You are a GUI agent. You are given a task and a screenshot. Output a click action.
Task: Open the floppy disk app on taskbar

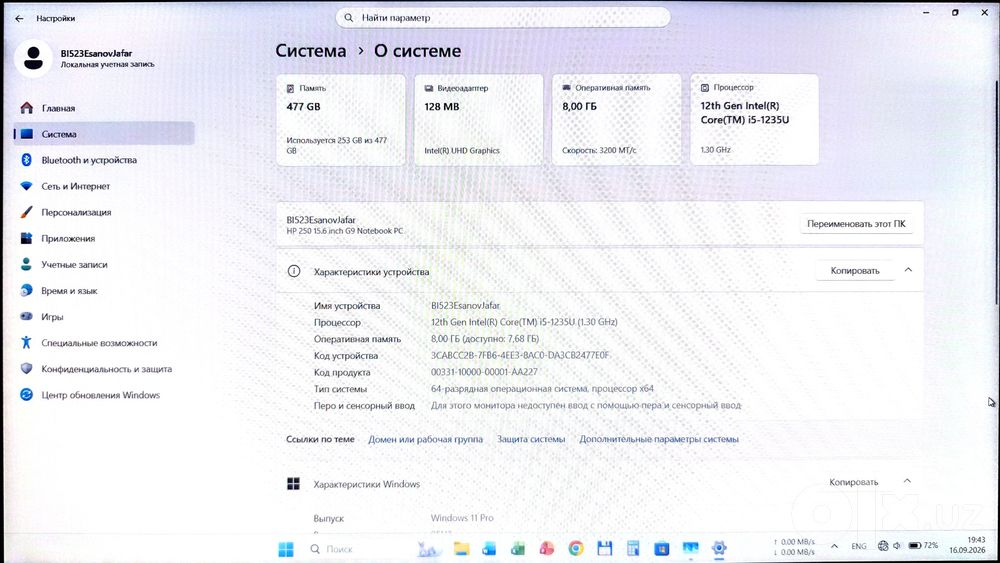click(x=605, y=548)
